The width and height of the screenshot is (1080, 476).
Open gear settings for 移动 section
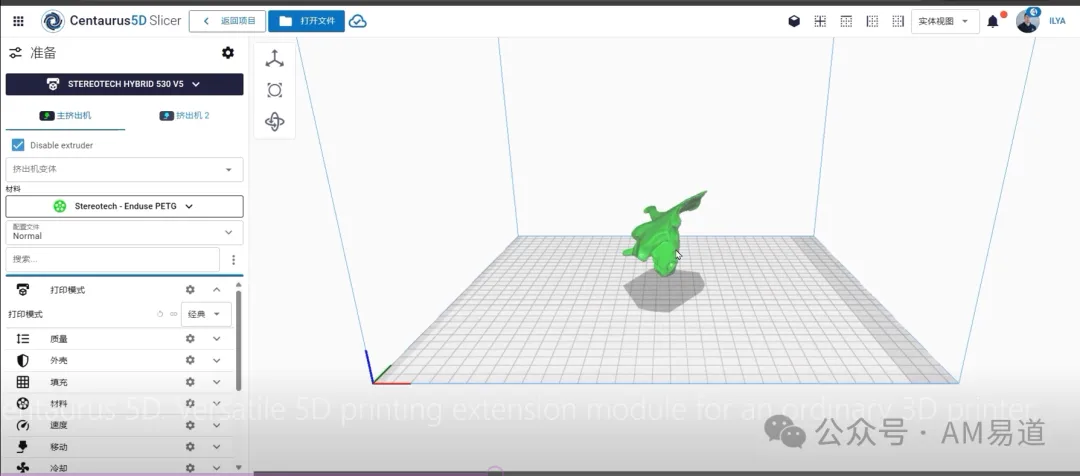click(x=190, y=446)
